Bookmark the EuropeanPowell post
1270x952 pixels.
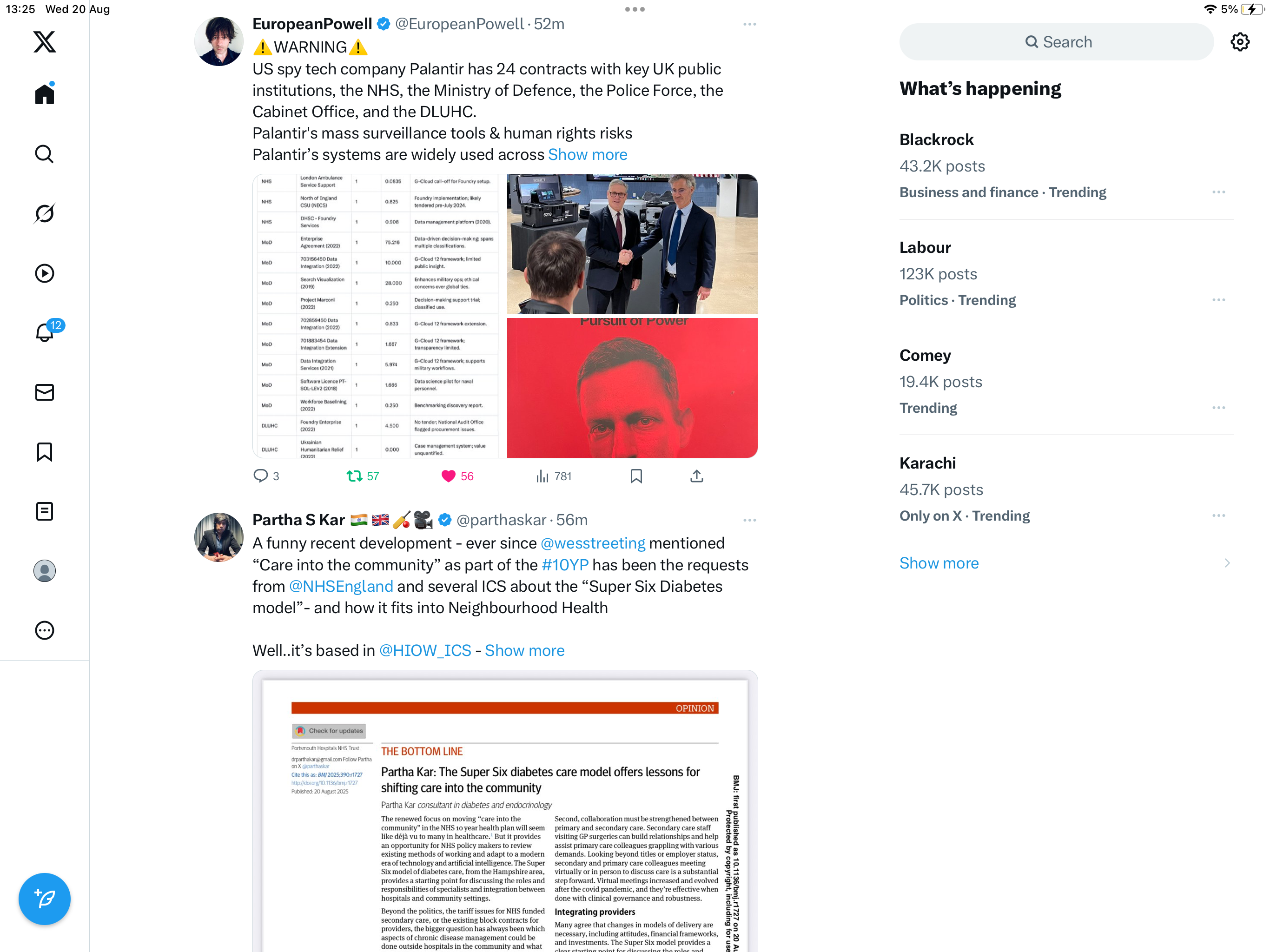pos(636,476)
